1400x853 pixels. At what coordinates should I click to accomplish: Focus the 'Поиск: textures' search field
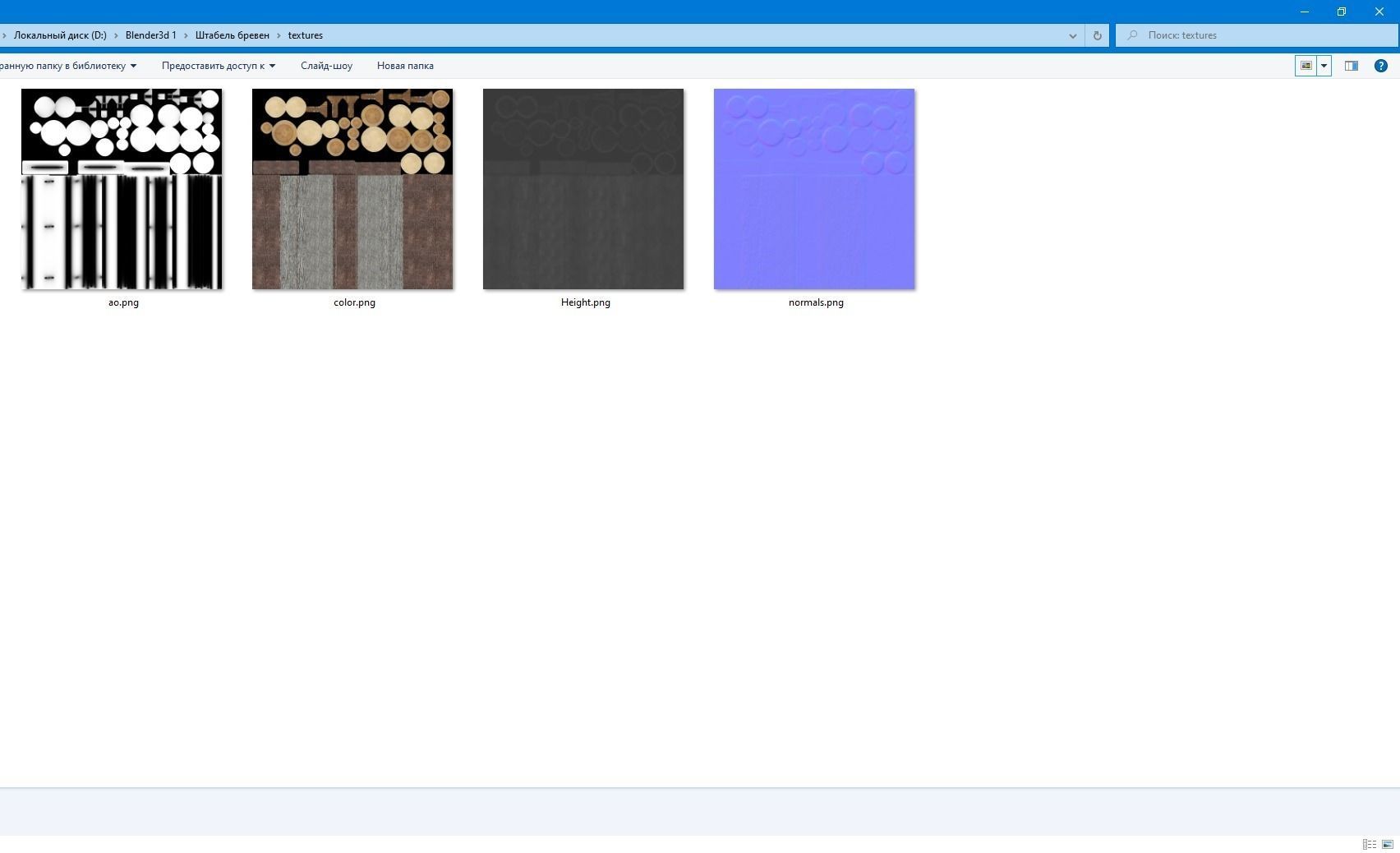coord(1257,35)
